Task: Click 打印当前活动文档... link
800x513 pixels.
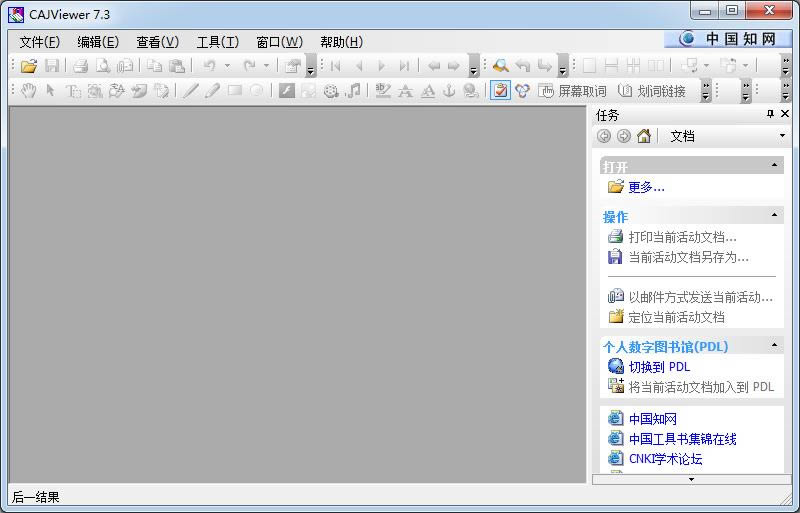Action: (x=682, y=237)
